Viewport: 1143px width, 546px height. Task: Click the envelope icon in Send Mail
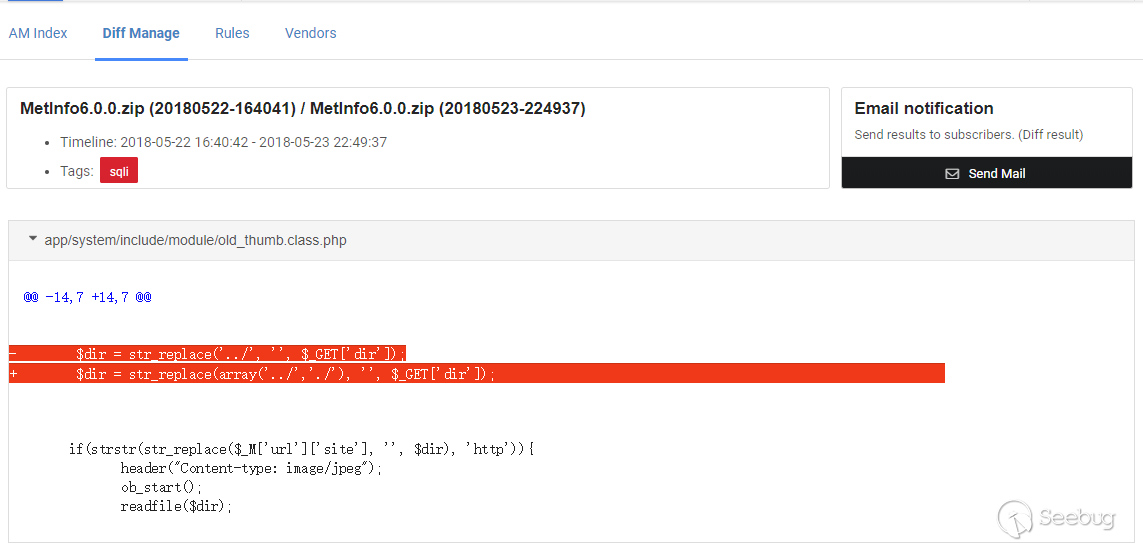[x=952, y=174]
